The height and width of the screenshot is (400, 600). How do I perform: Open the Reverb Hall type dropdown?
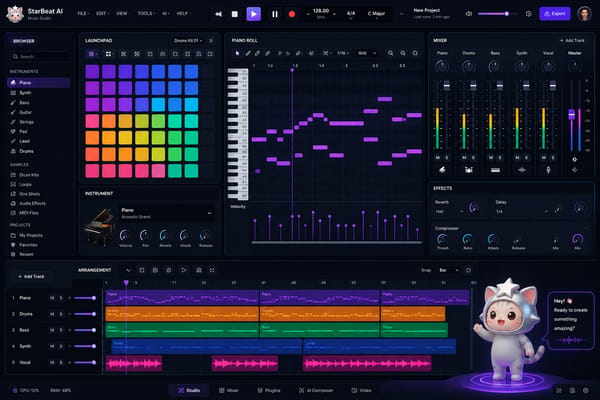coord(449,211)
